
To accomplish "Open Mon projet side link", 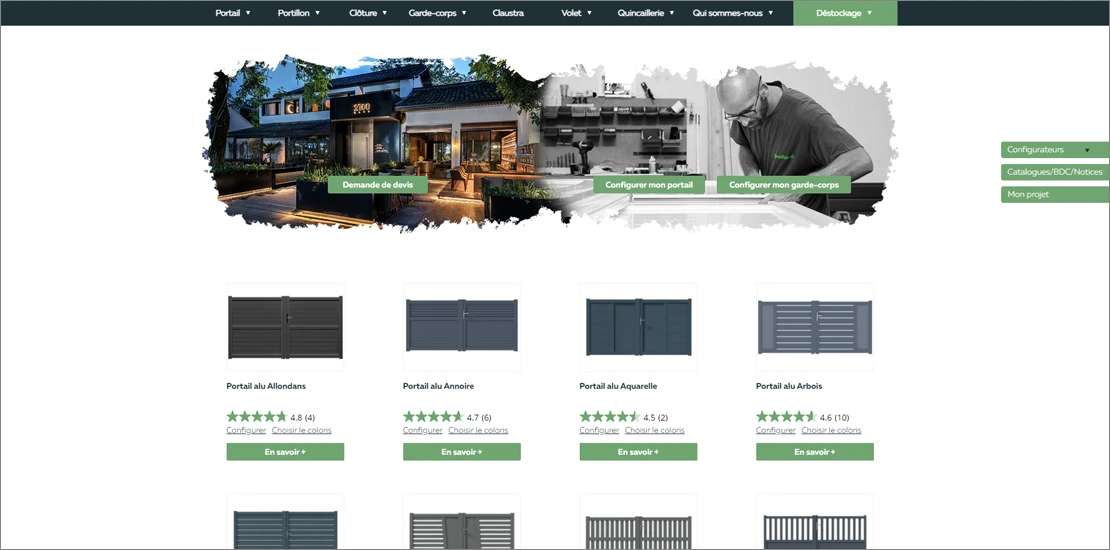I will [1054, 194].
